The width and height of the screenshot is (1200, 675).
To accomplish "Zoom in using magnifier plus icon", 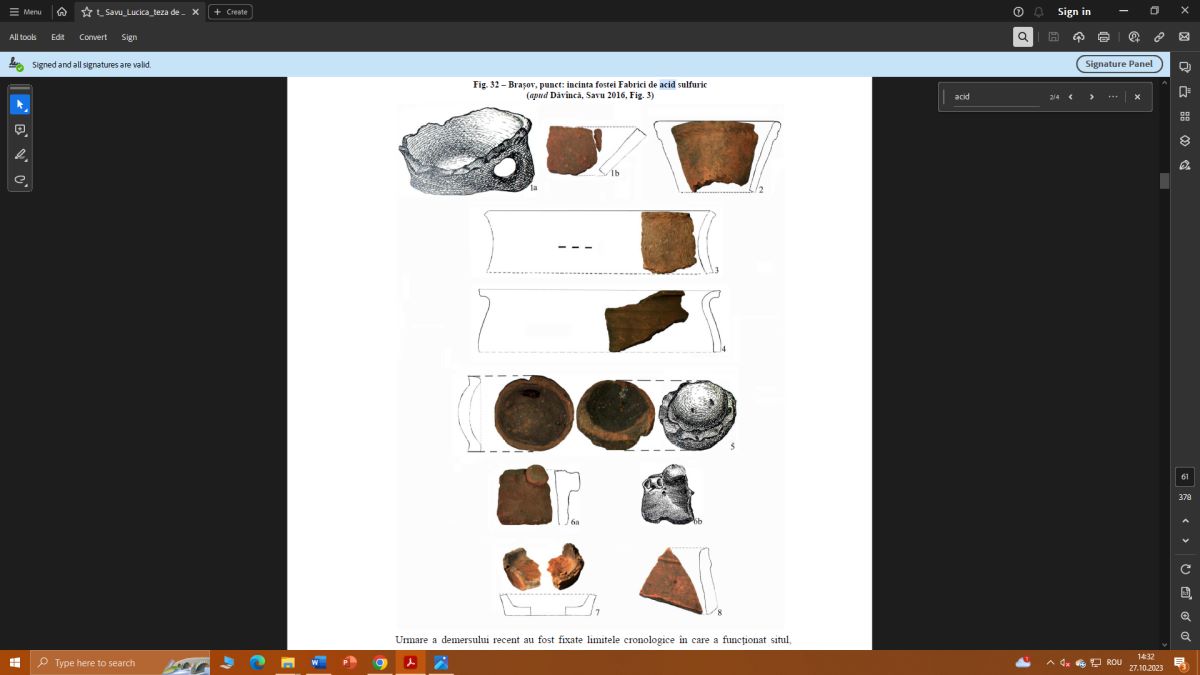I will pos(1185,617).
